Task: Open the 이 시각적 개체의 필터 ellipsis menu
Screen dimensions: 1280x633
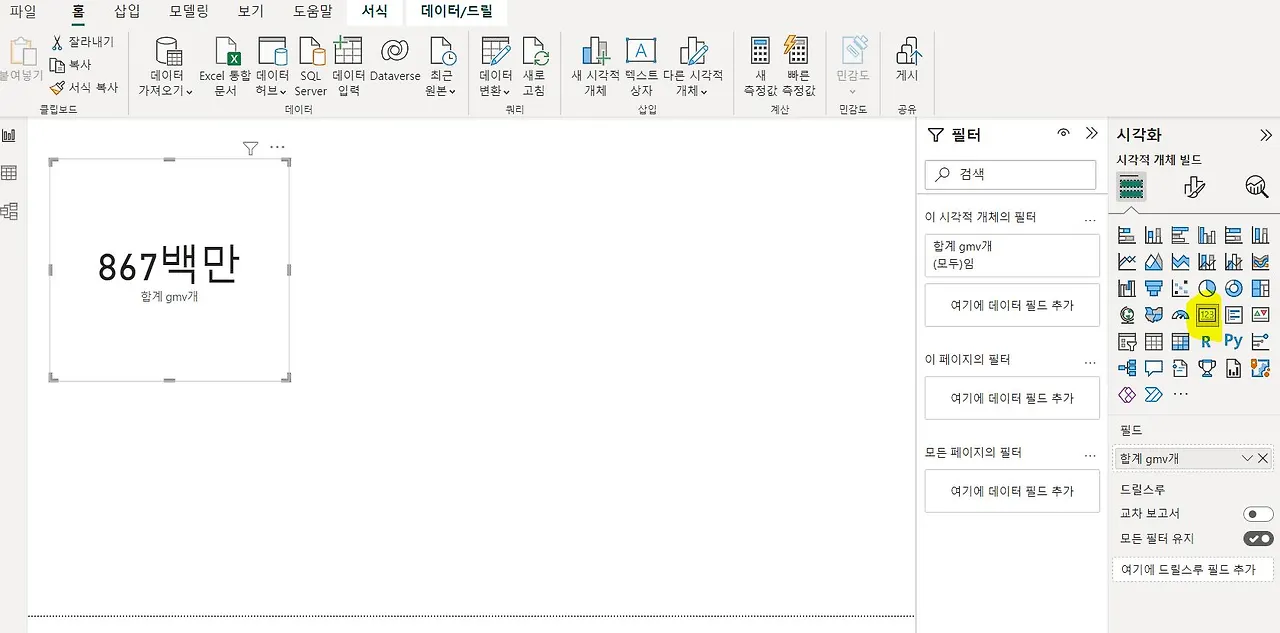Action: (x=1090, y=218)
